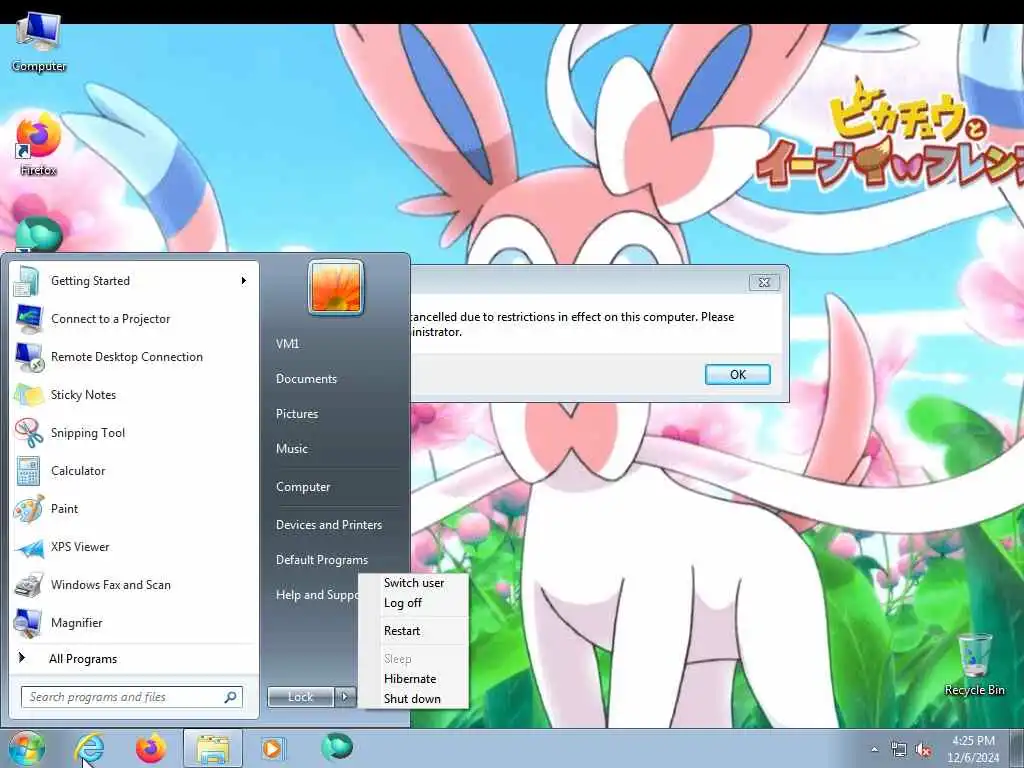Click the Paint palette icon
The height and width of the screenshot is (768, 1024).
(x=29, y=509)
